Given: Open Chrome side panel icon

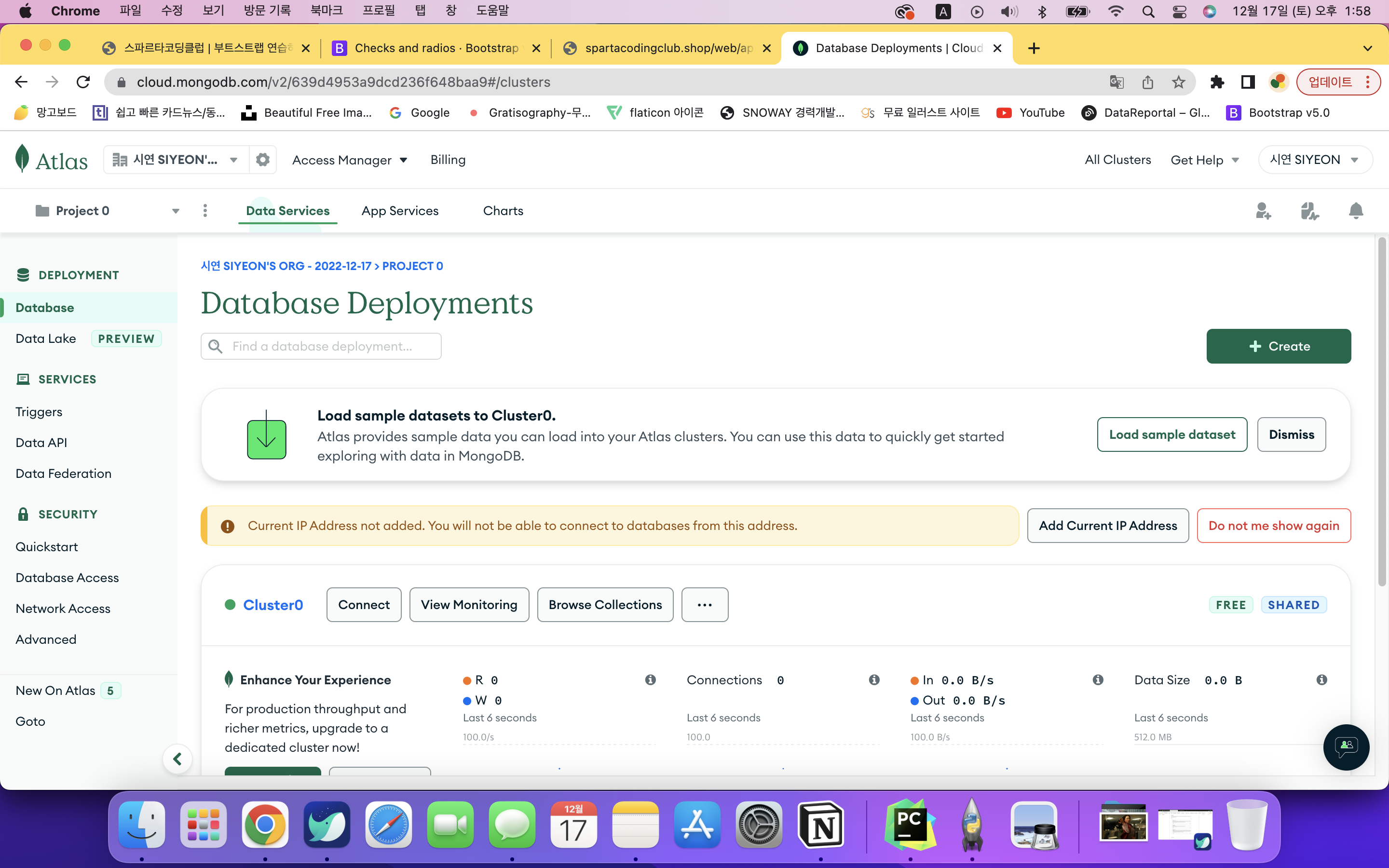Looking at the screenshot, I should 1247,82.
